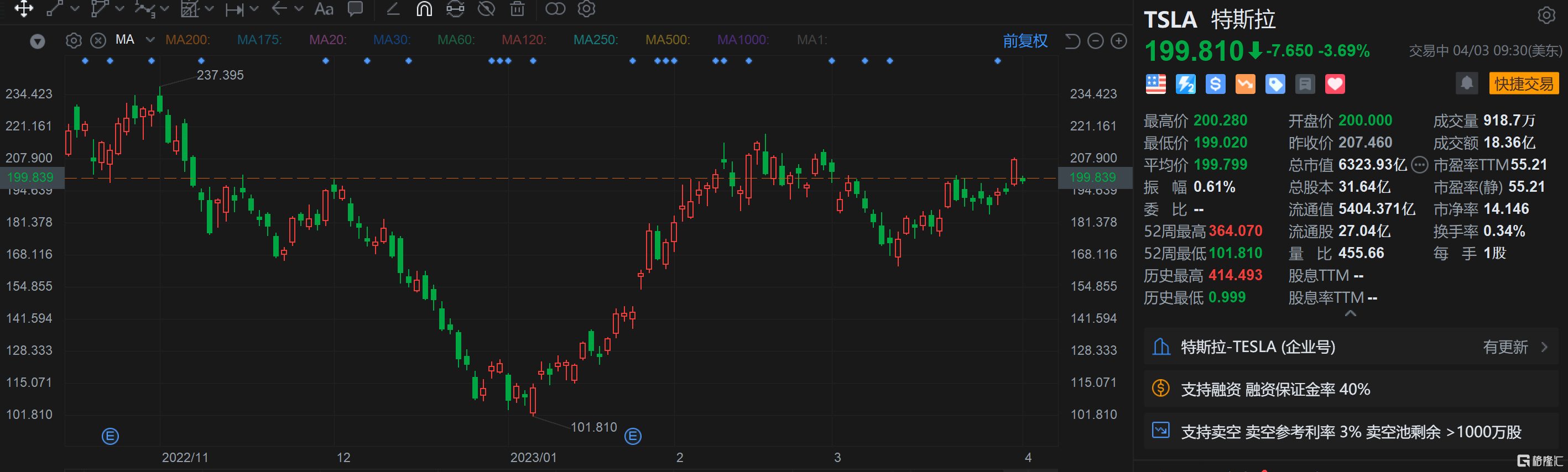Select the range ruler tool
This screenshot has width=1568, height=472.
235,9
